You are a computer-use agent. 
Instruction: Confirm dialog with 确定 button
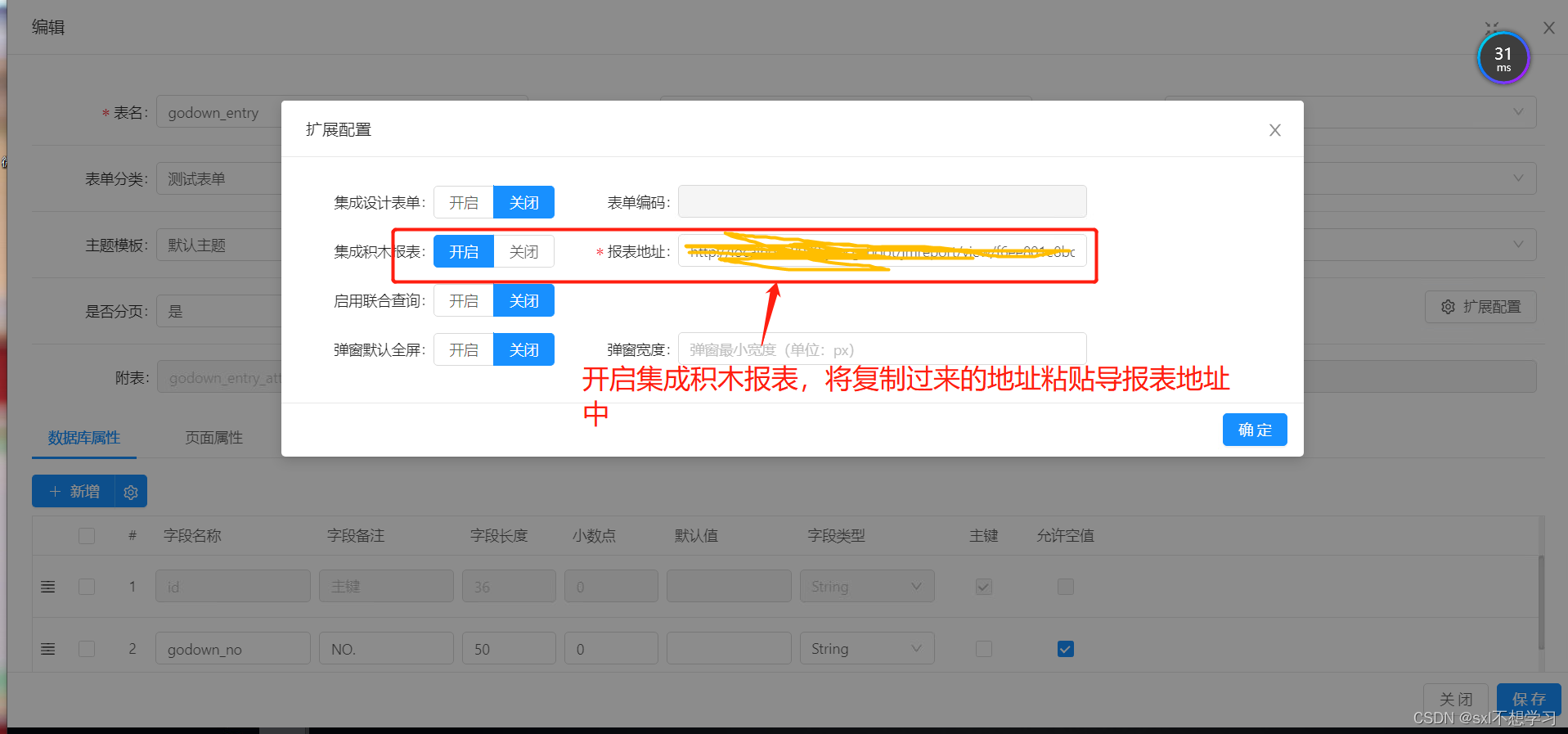[1255, 430]
